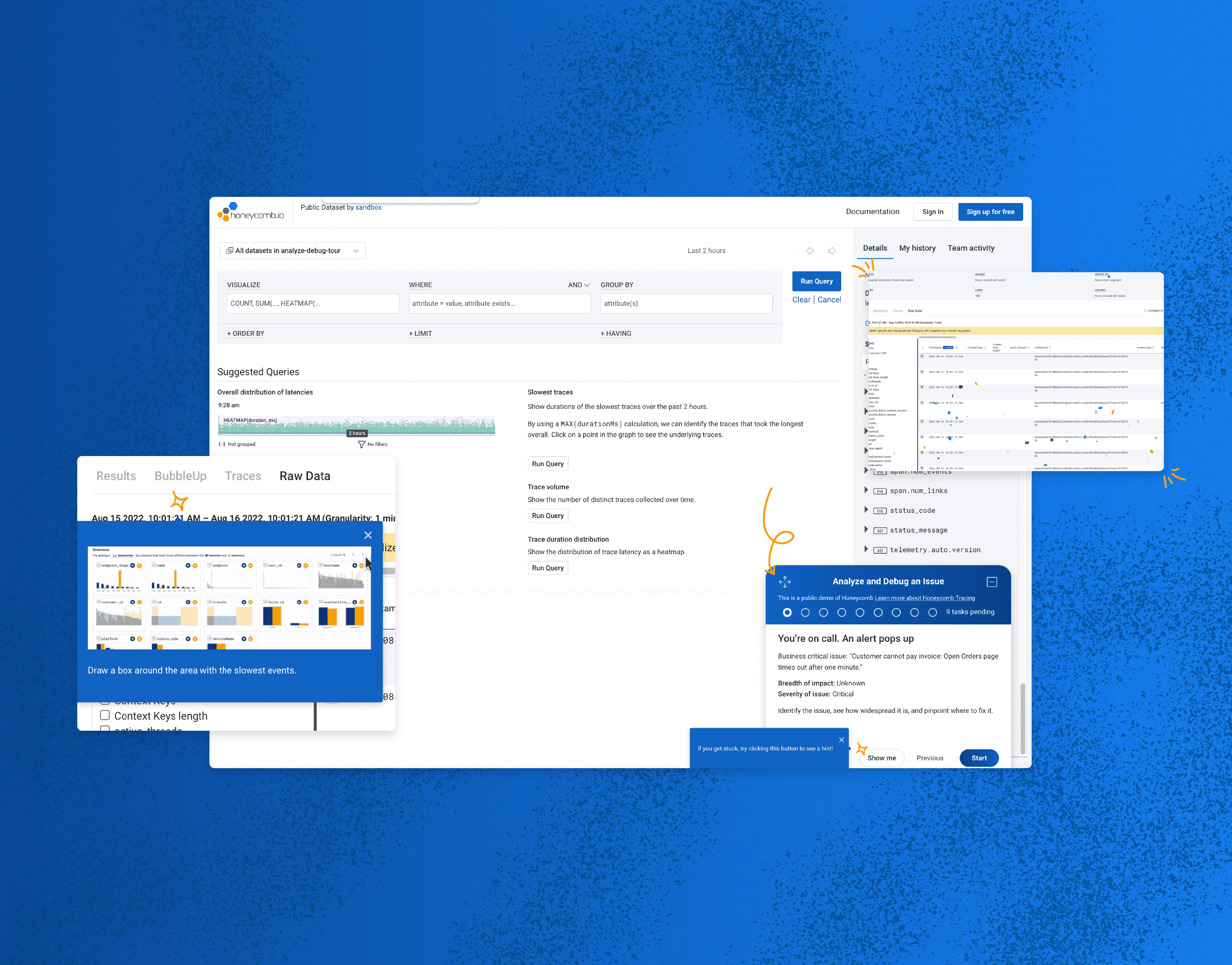Click the No filters icon under the latency heatmap

[362, 444]
